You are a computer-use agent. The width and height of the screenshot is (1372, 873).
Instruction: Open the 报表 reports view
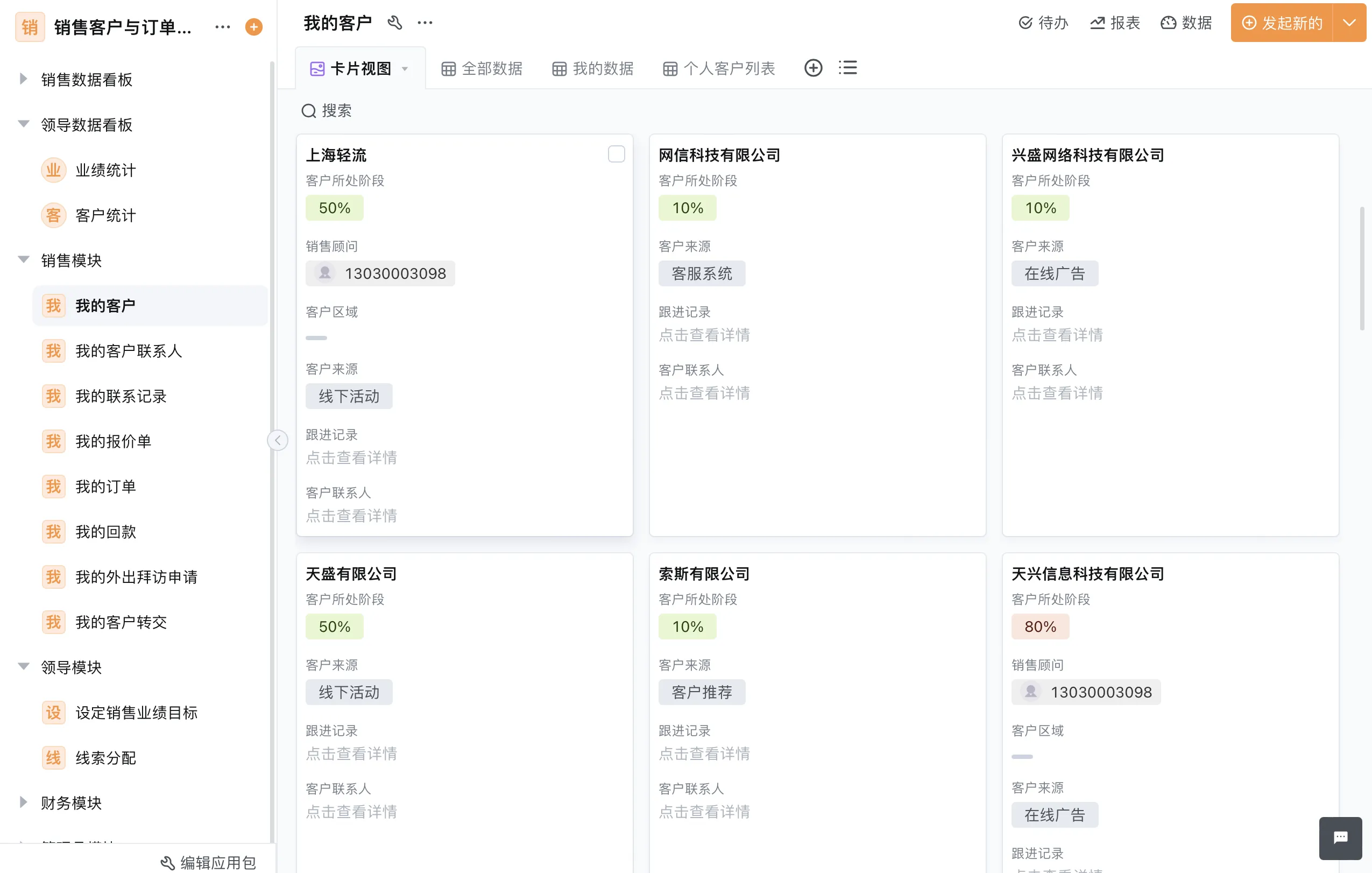click(1114, 23)
